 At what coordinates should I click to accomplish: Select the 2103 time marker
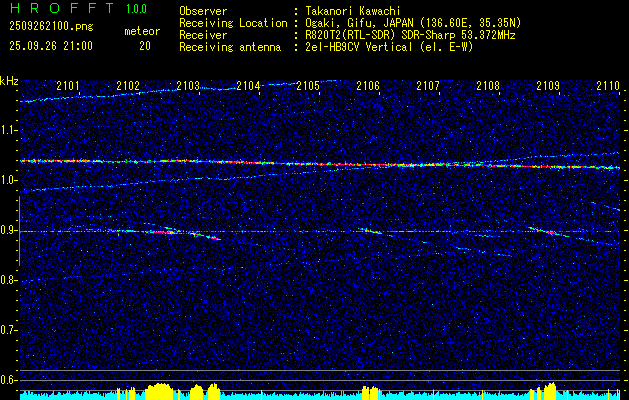(x=188, y=87)
